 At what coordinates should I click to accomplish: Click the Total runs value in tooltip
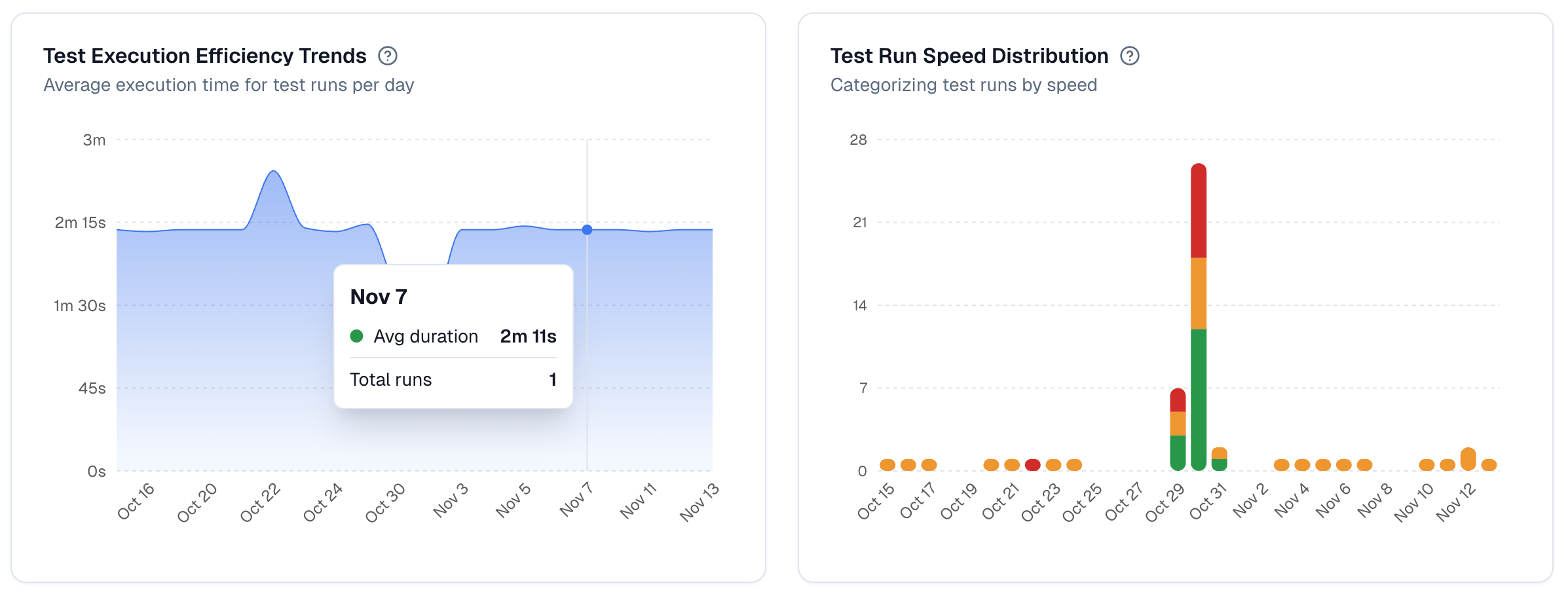point(553,379)
